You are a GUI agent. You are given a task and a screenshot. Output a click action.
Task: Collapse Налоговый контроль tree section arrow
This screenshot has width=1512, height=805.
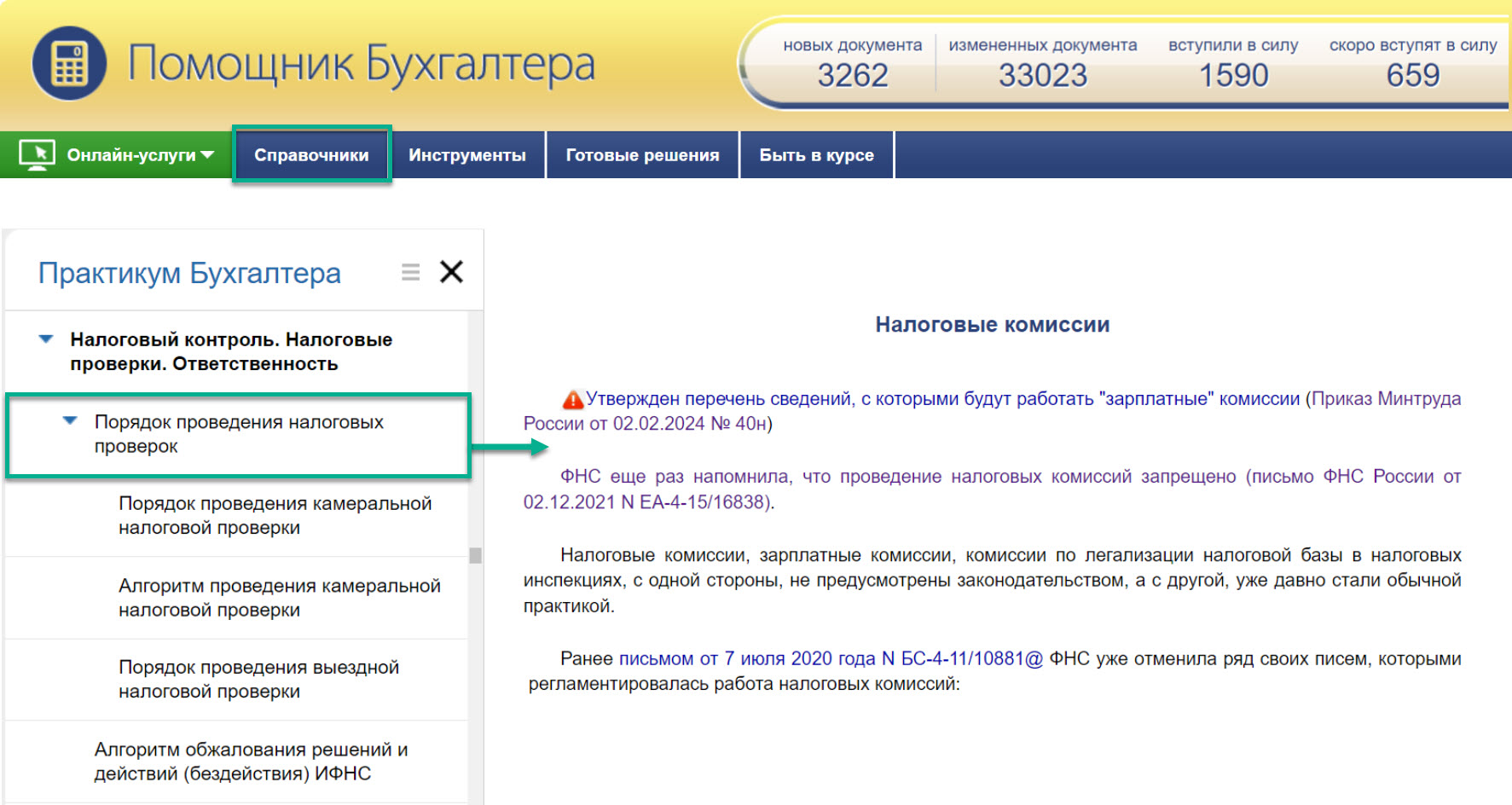pos(46,339)
